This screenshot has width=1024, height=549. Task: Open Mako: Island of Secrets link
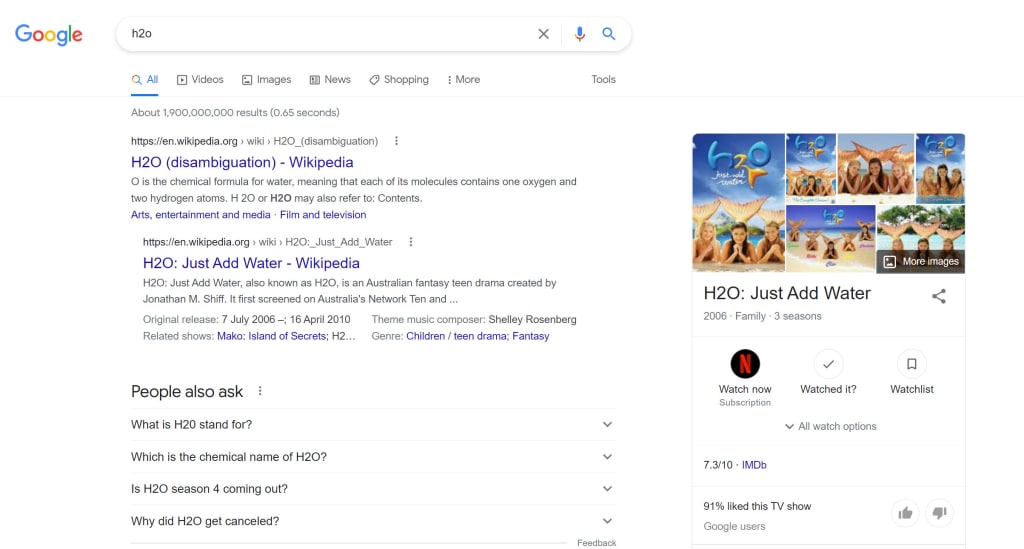pyautogui.click(x=271, y=336)
